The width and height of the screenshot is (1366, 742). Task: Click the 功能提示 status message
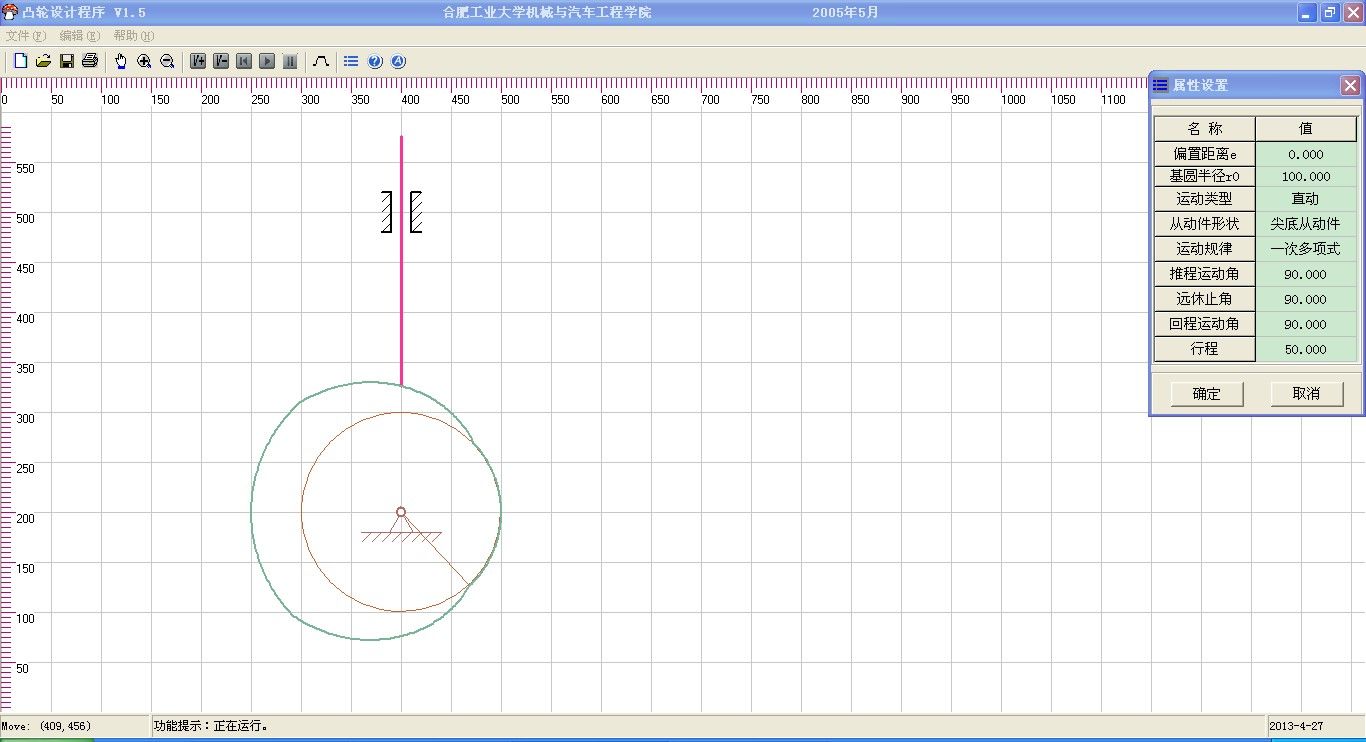[211, 726]
